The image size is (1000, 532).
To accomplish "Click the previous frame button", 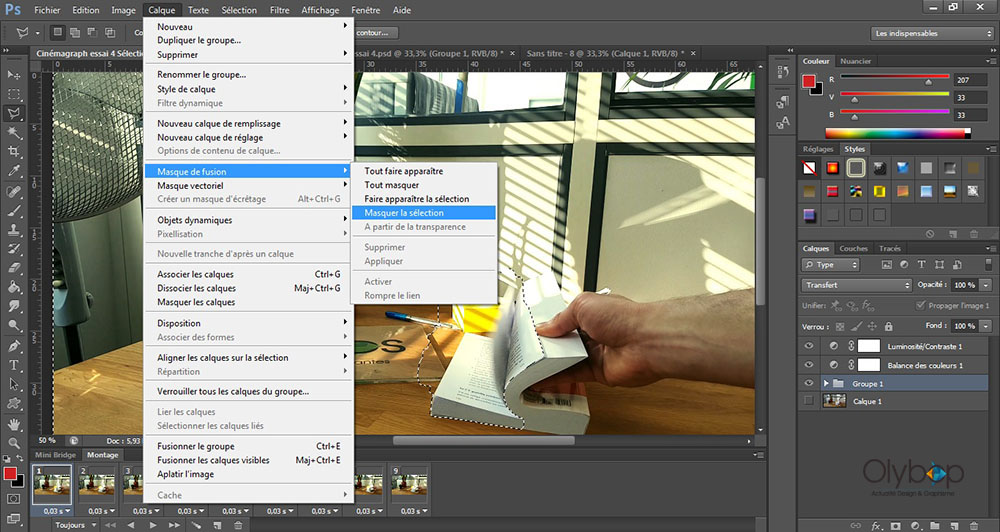I will 131,525.
